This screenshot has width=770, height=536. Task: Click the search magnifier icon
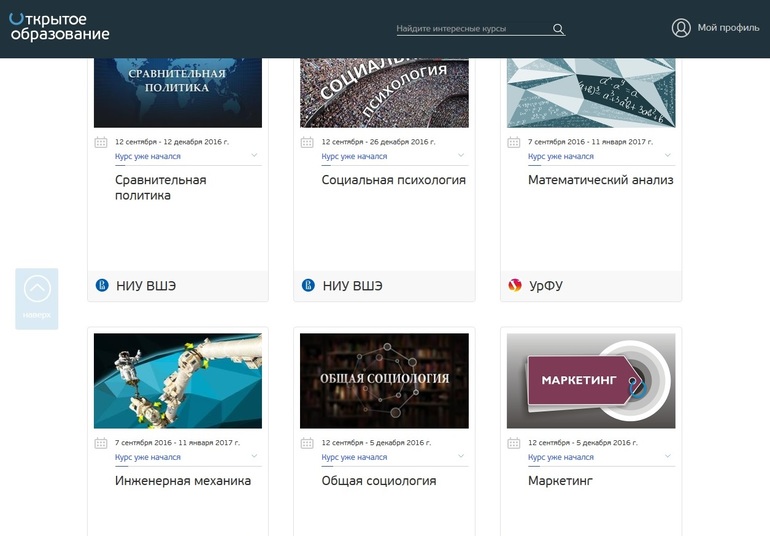click(559, 29)
